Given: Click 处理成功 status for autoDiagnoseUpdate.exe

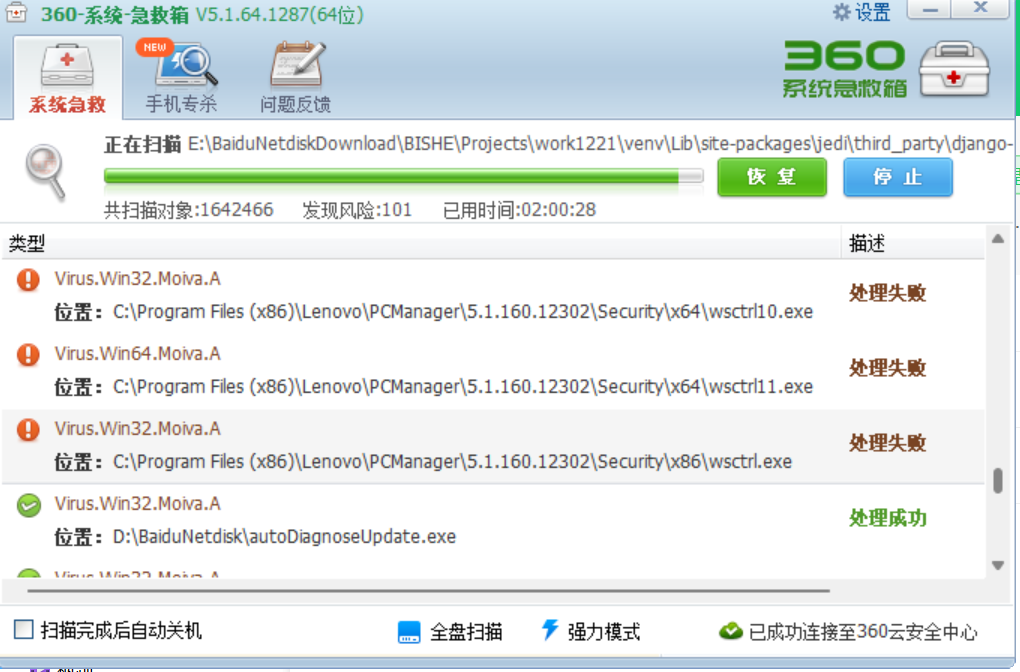Looking at the screenshot, I should [x=887, y=518].
